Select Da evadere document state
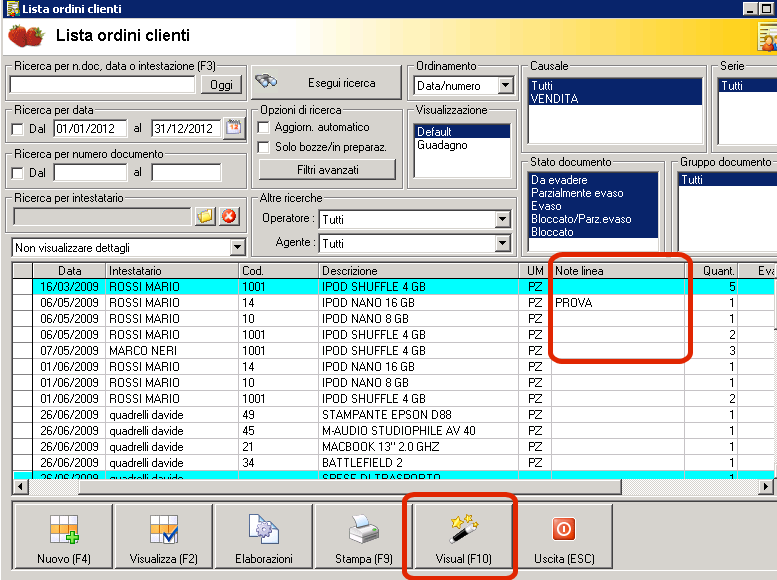Screen dimensions: 777x580 pos(594,180)
